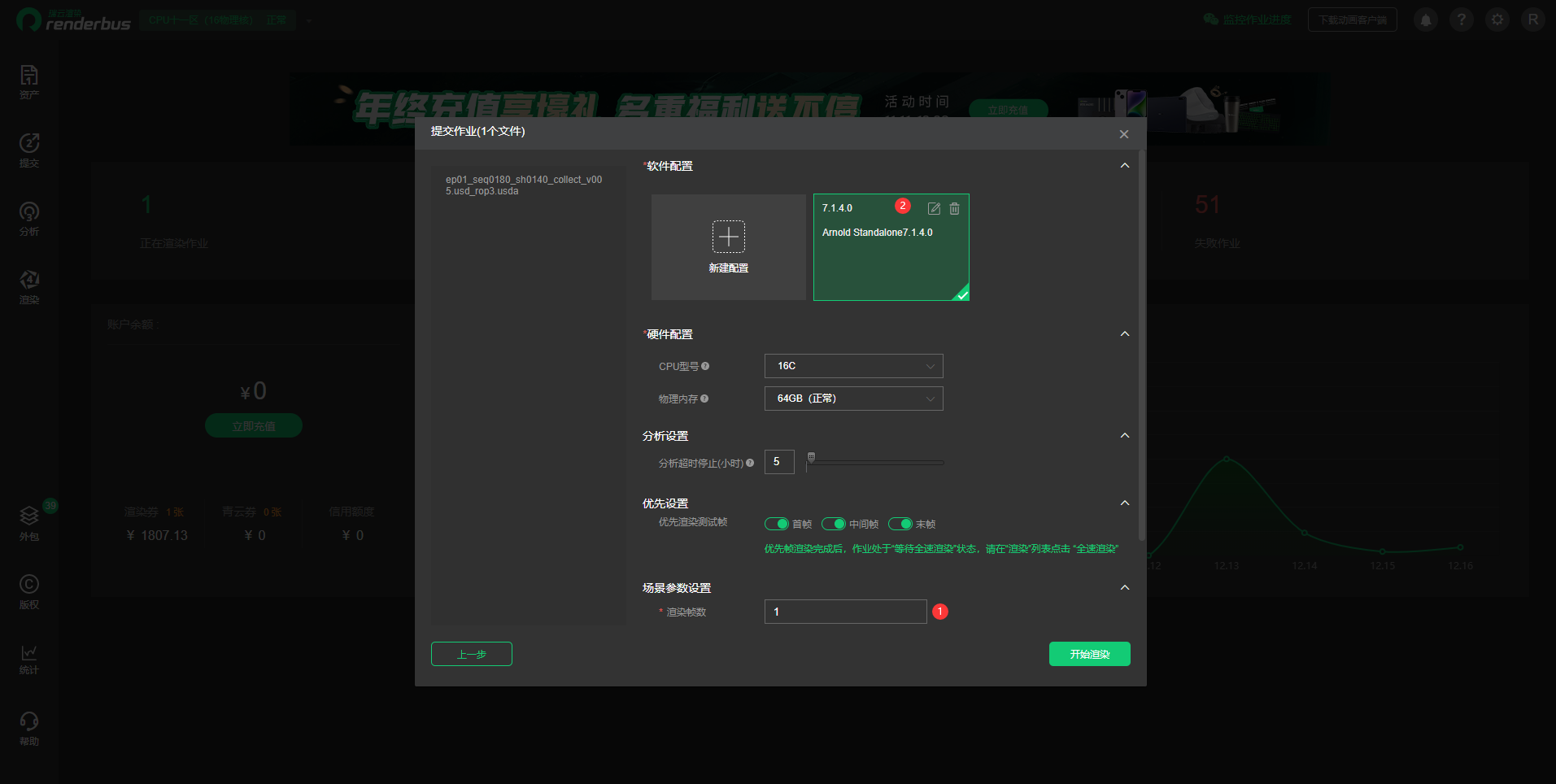Edit the 7.1.4.0 software configuration

(934, 209)
